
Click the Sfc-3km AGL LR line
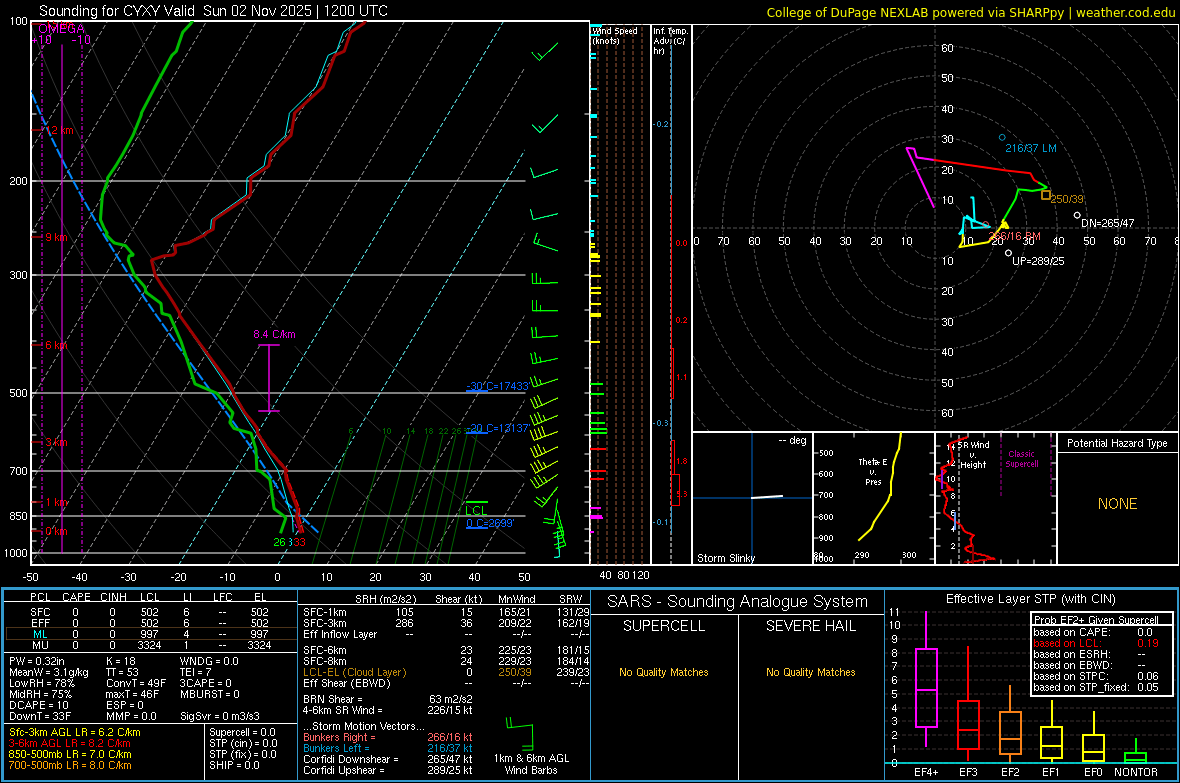pos(75,732)
